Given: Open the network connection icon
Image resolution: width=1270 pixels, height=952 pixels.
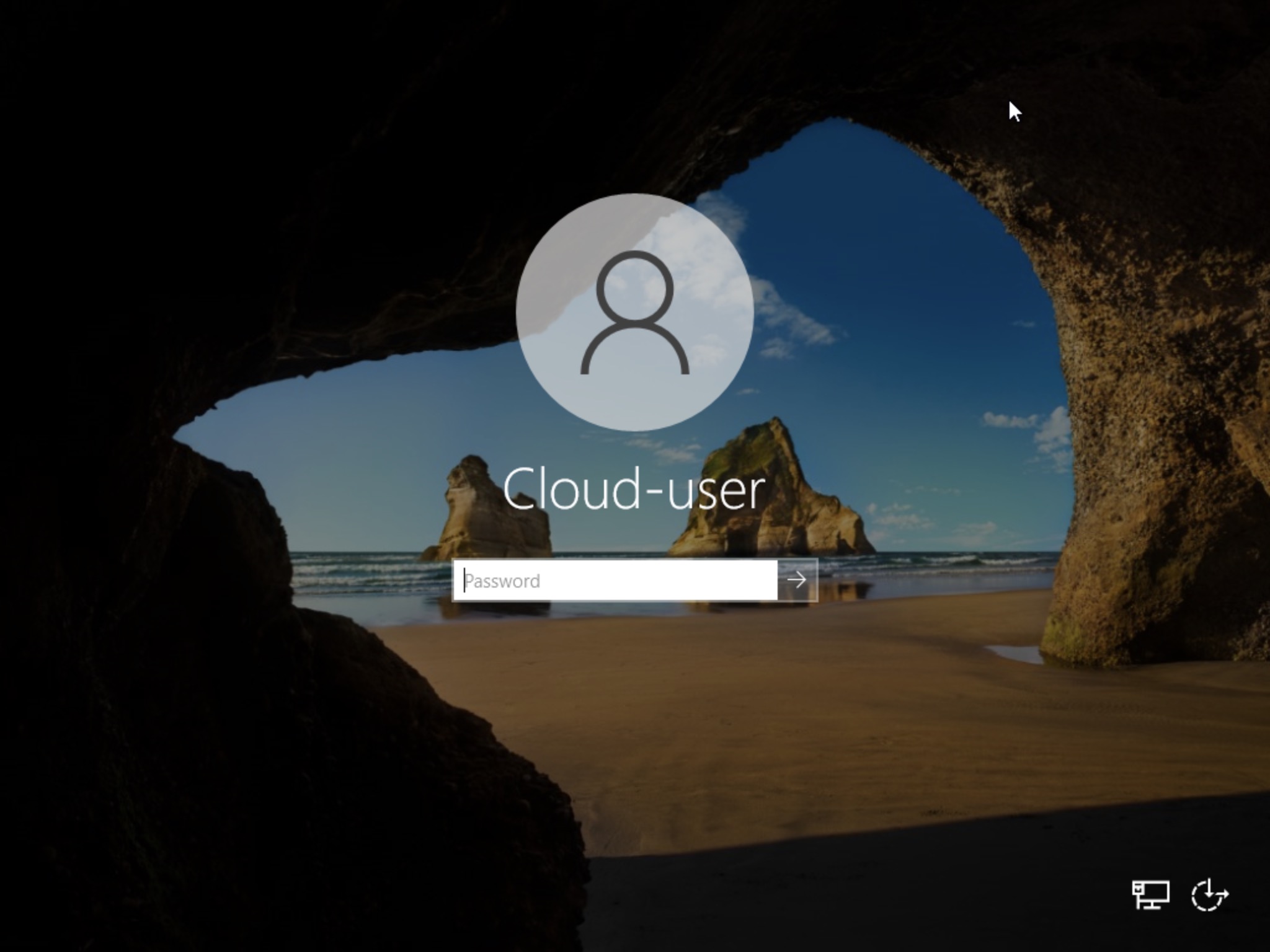Looking at the screenshot, I should [1150, 894].
